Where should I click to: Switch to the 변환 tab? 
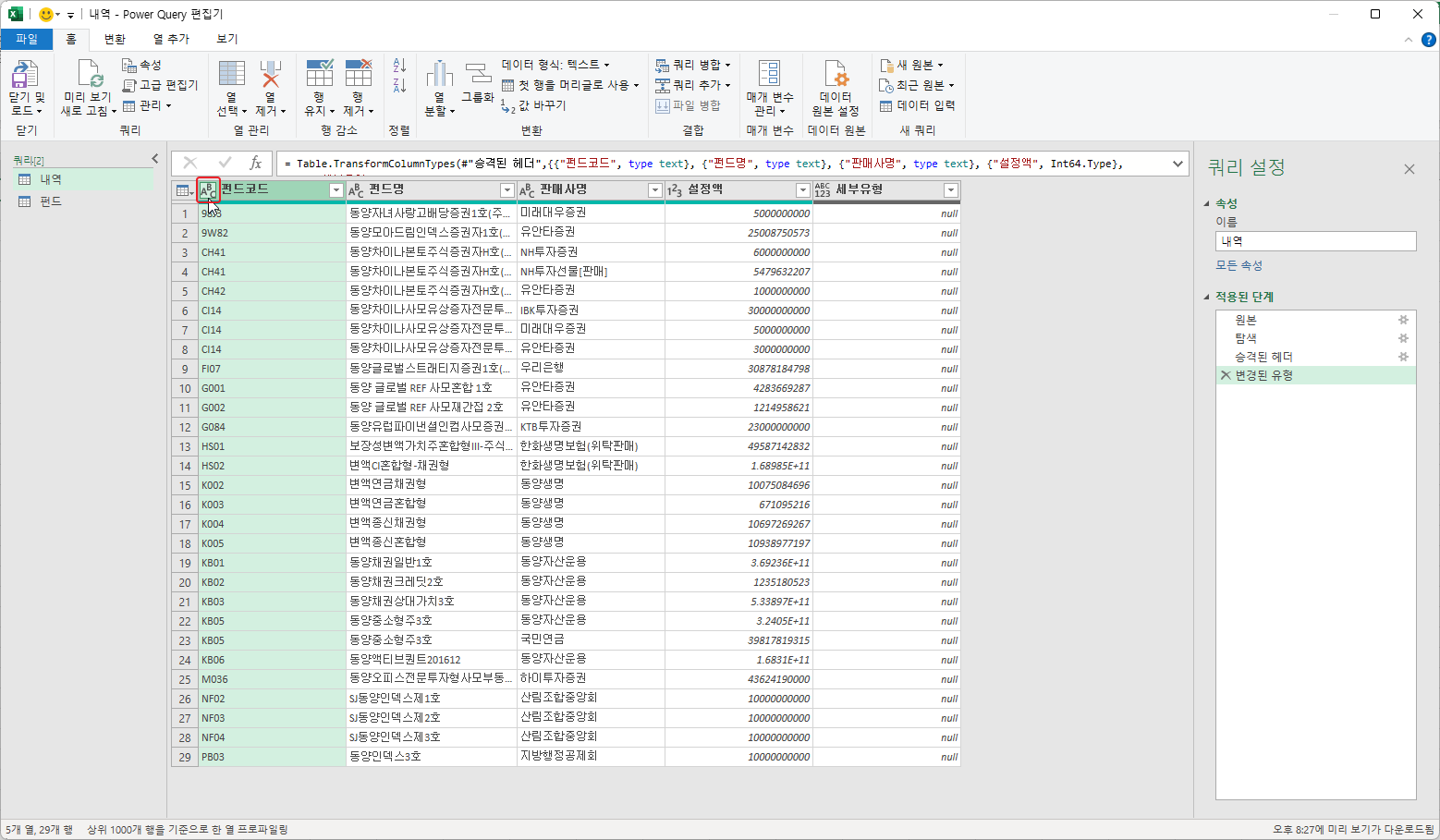point(115,39)
